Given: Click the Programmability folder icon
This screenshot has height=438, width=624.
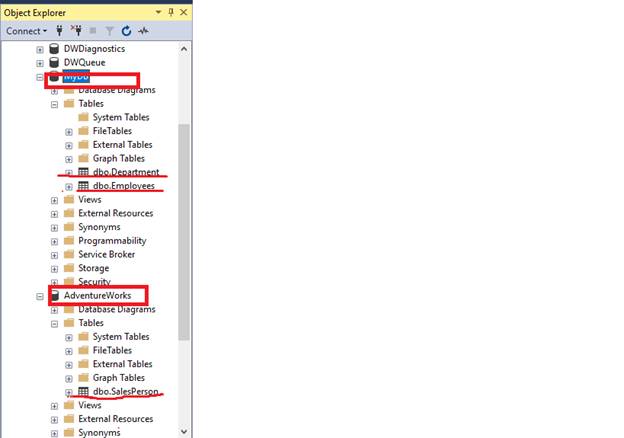Looking at the screenshot, I should [69, 240].
